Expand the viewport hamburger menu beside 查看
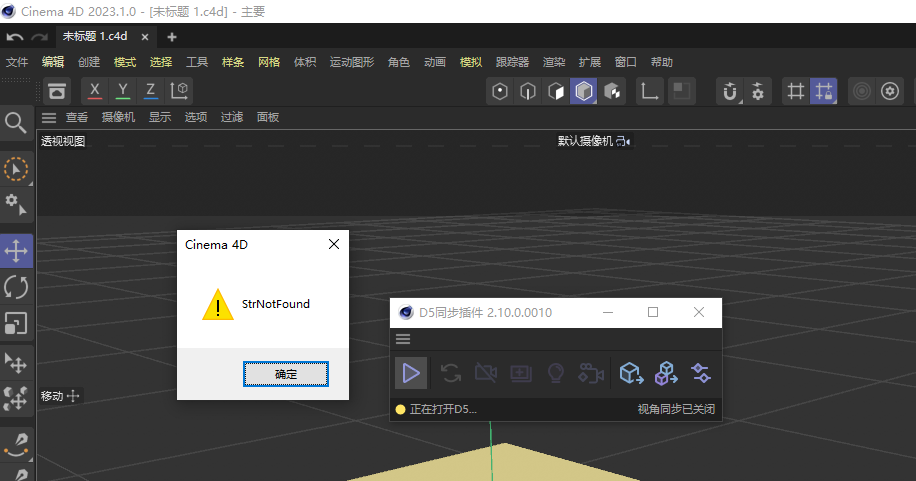 click(x=49, y=117)
